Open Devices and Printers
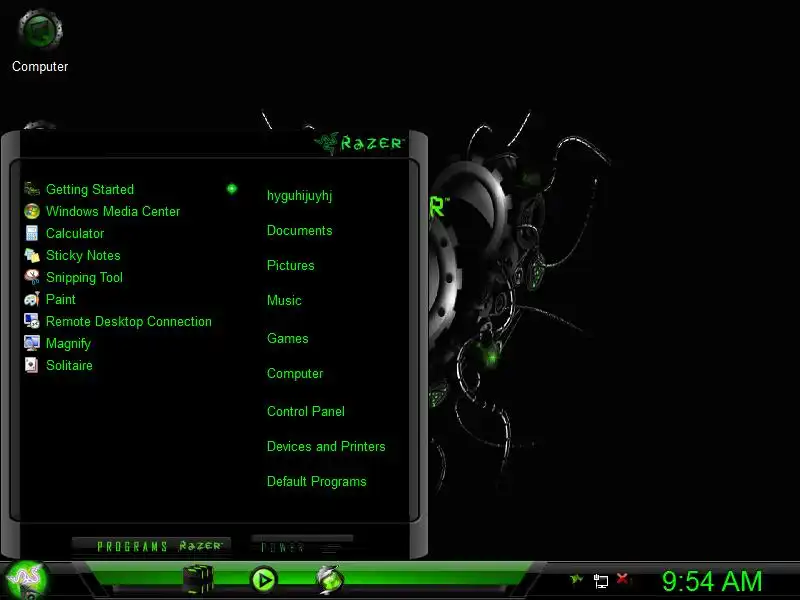This screenshot has height=600, width=800. 326,446
